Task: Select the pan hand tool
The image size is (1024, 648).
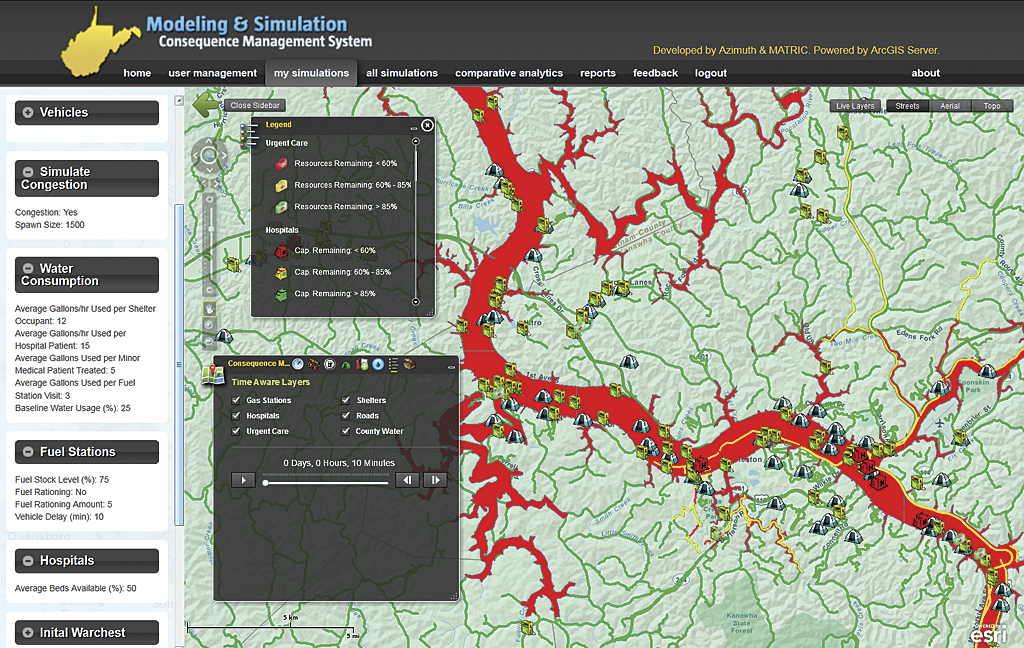Action: click(x=210, y=307)
